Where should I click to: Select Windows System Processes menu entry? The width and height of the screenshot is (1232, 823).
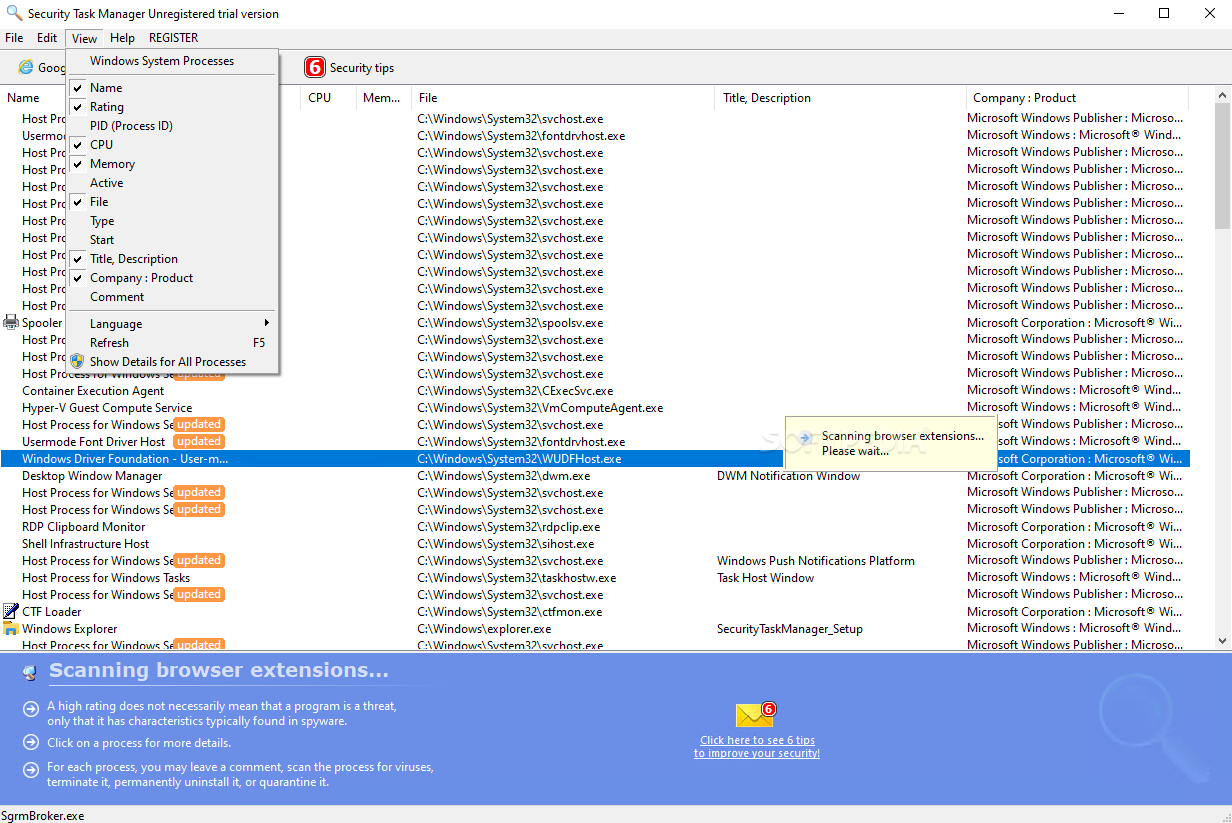(162, 61)
